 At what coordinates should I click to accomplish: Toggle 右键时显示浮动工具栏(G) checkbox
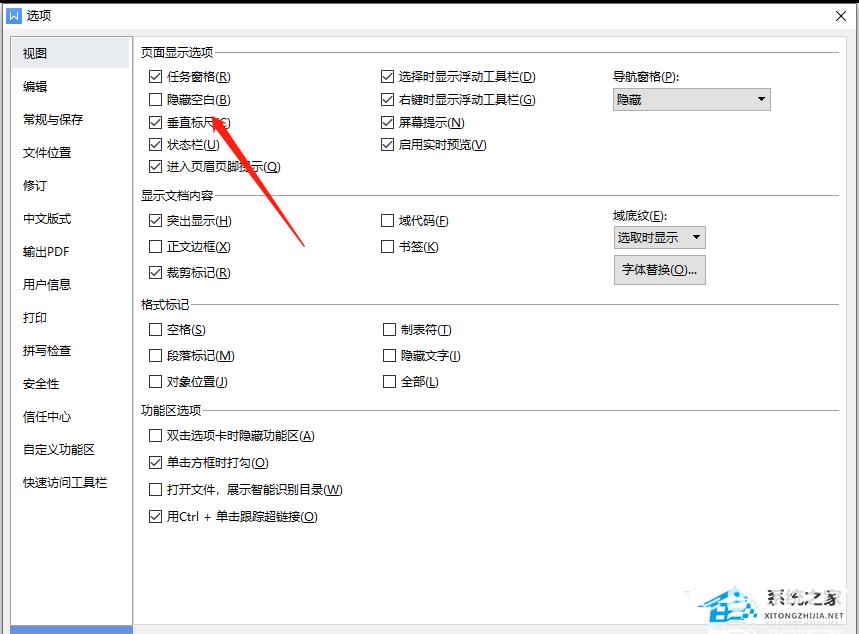pos(387,100)
